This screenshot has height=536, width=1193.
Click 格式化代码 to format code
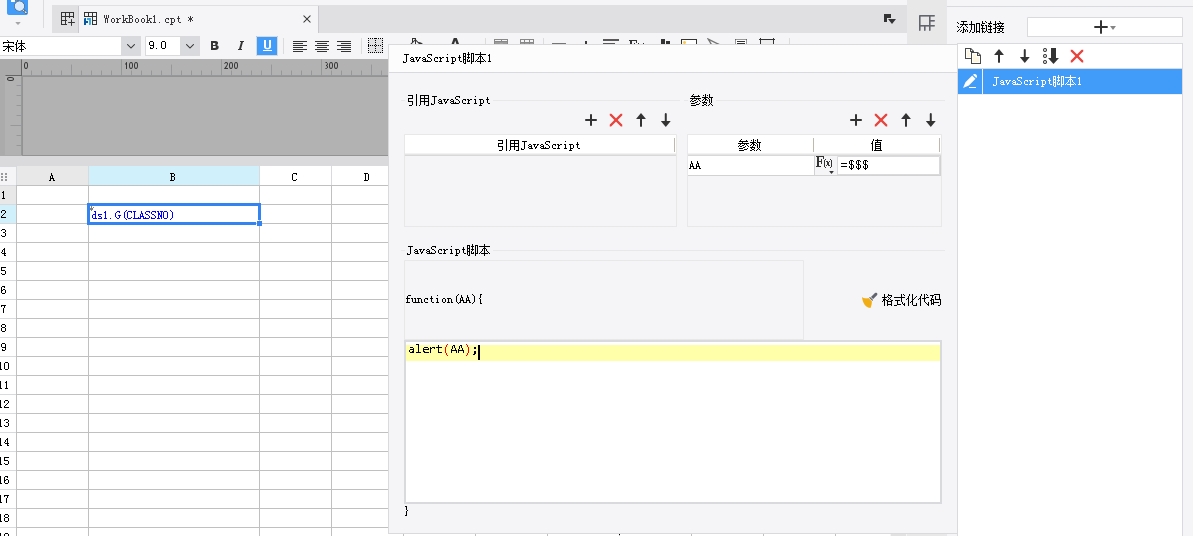coord(902,300)
